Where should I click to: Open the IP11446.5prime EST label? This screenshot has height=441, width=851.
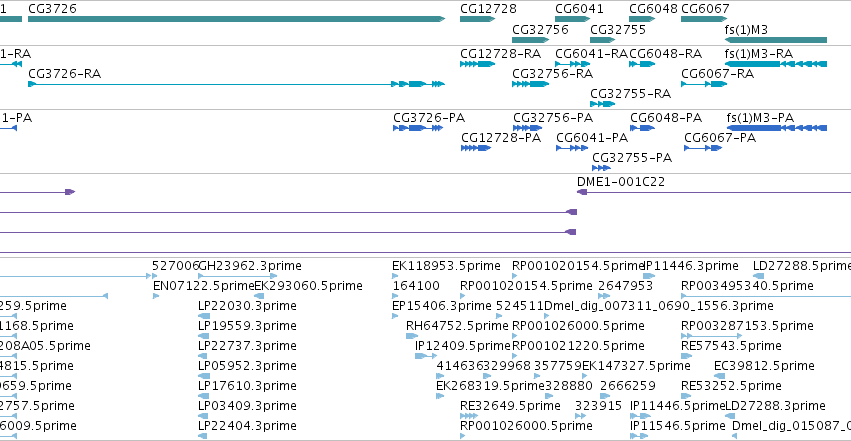[x=677, y=406]
